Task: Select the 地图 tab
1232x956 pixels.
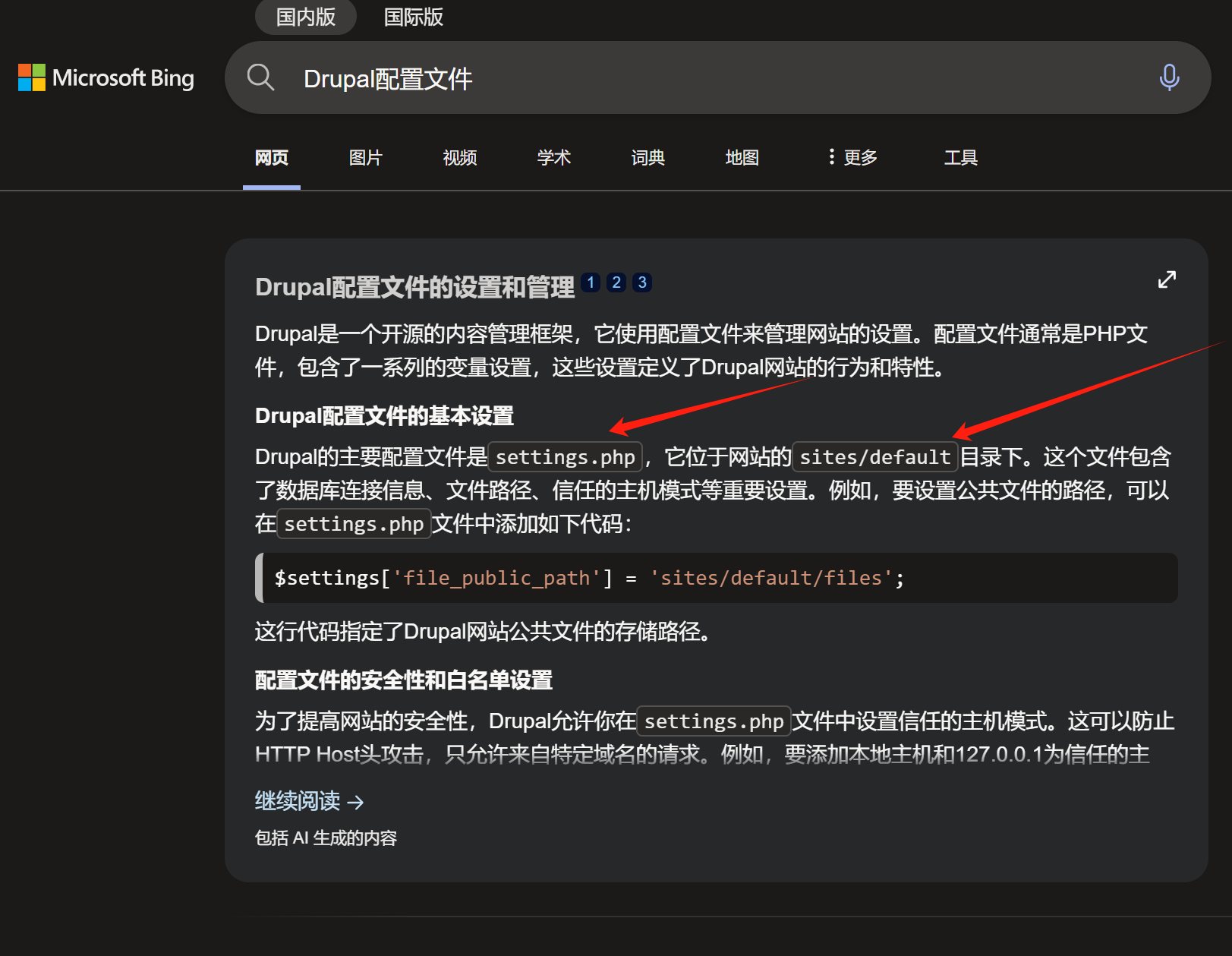Action: pyautogui.click(x=742, y=157)
